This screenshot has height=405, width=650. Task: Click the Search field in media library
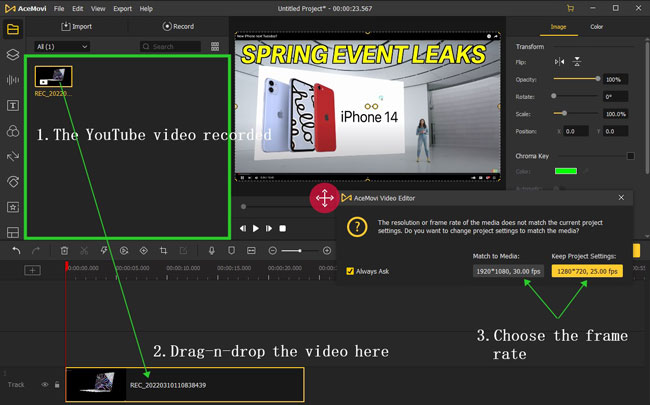coord(171,46)
